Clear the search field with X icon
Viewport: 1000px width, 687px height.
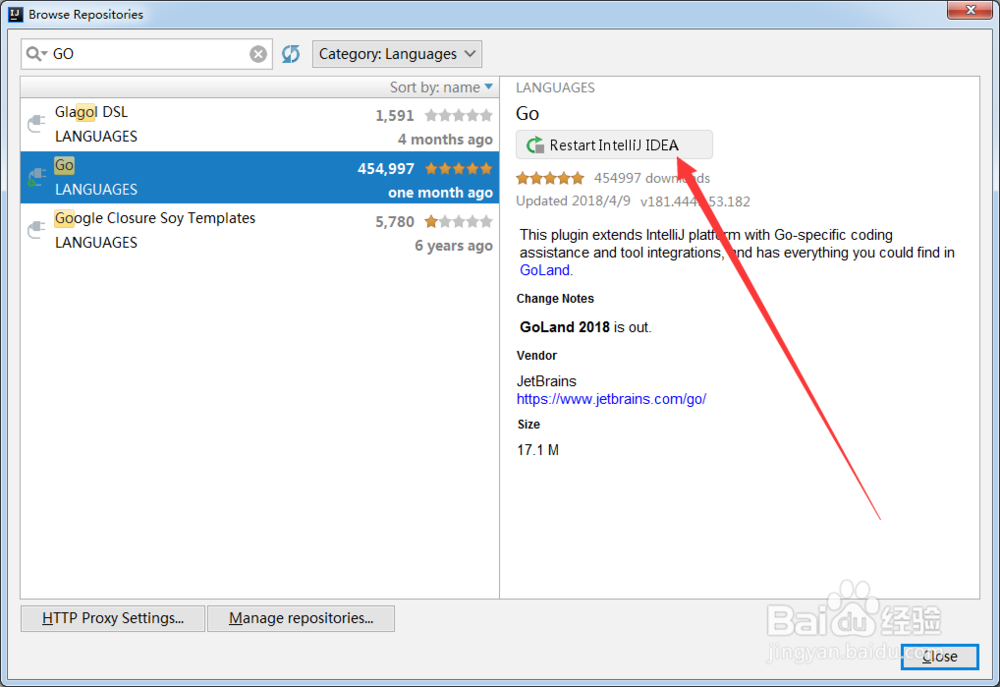pos(258,54)
